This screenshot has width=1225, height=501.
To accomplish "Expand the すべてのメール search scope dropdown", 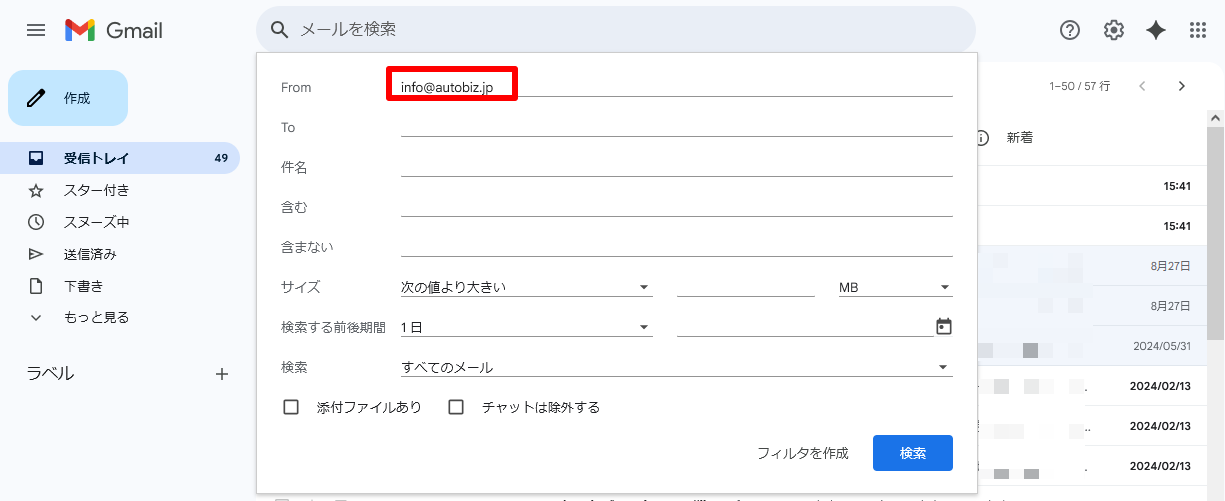I will [x=676, y=367].
